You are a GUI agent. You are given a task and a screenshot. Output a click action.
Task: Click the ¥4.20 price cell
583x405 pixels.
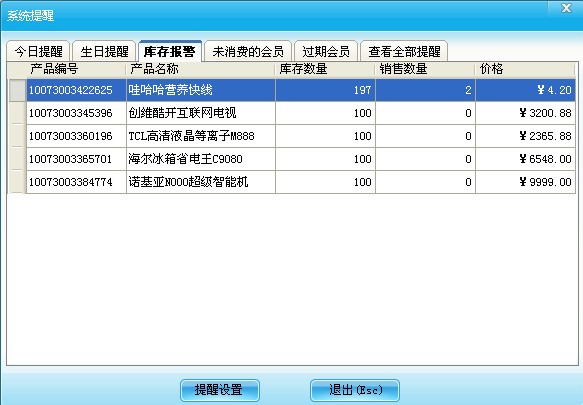526,90
